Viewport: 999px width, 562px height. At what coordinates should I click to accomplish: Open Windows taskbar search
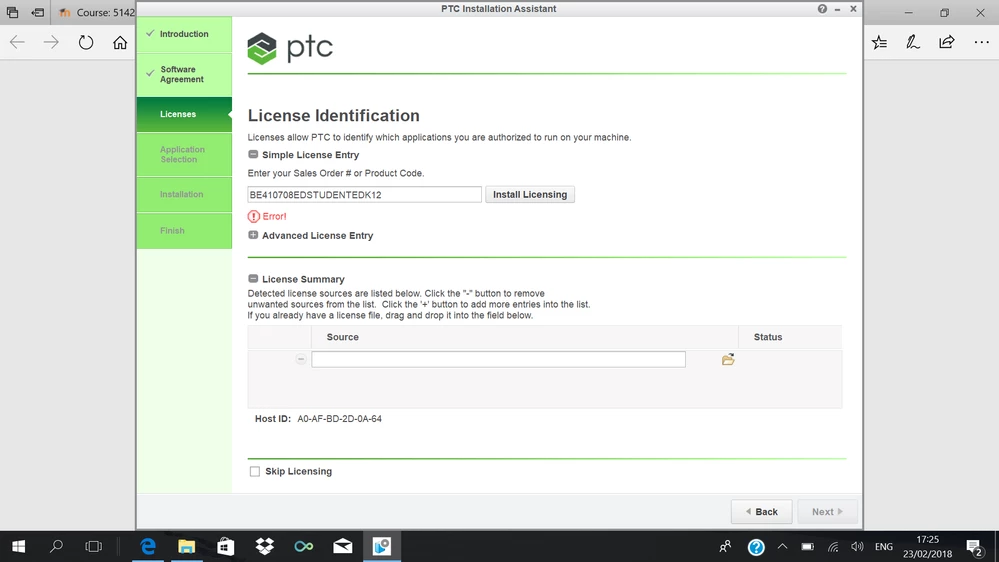[x=56, y=546]
